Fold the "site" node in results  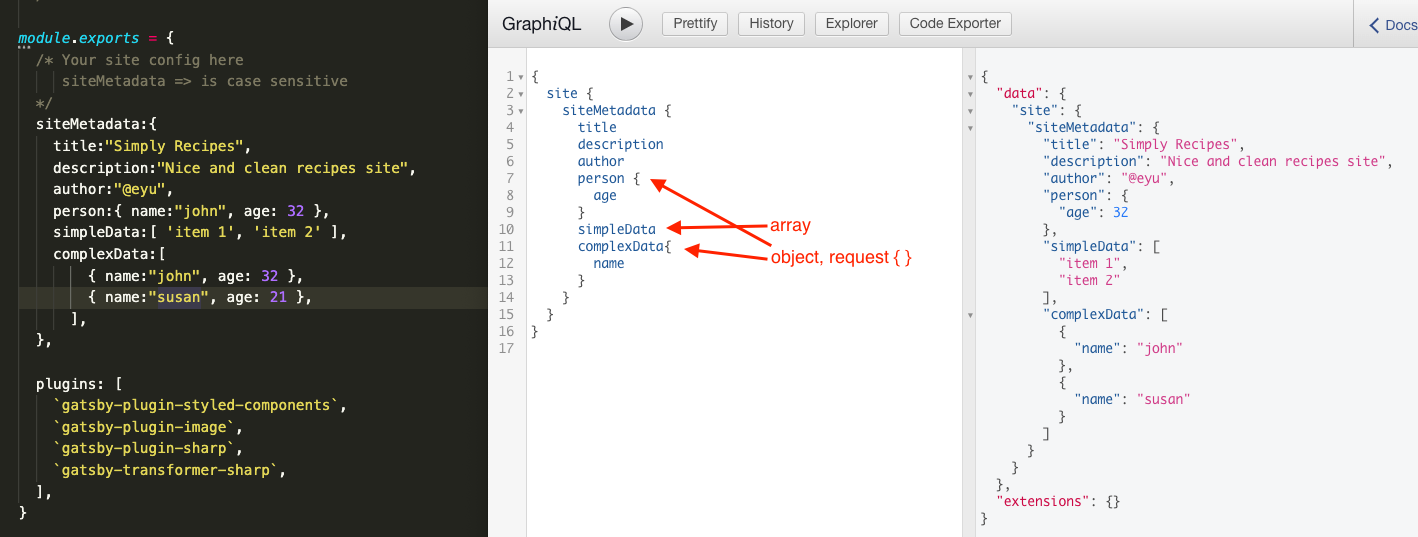click(970, 111)
